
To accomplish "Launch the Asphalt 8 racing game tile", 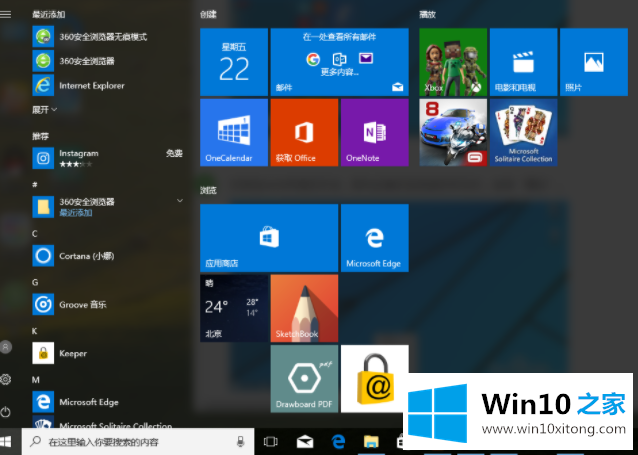I will pyautogui.click(x=453, y=132).
